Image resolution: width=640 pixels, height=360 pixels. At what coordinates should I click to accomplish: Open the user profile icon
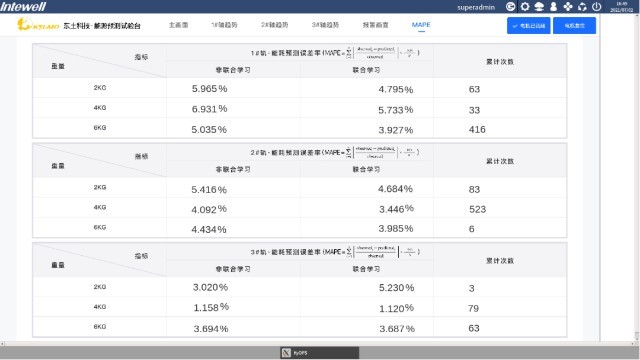tap(553, 7)
